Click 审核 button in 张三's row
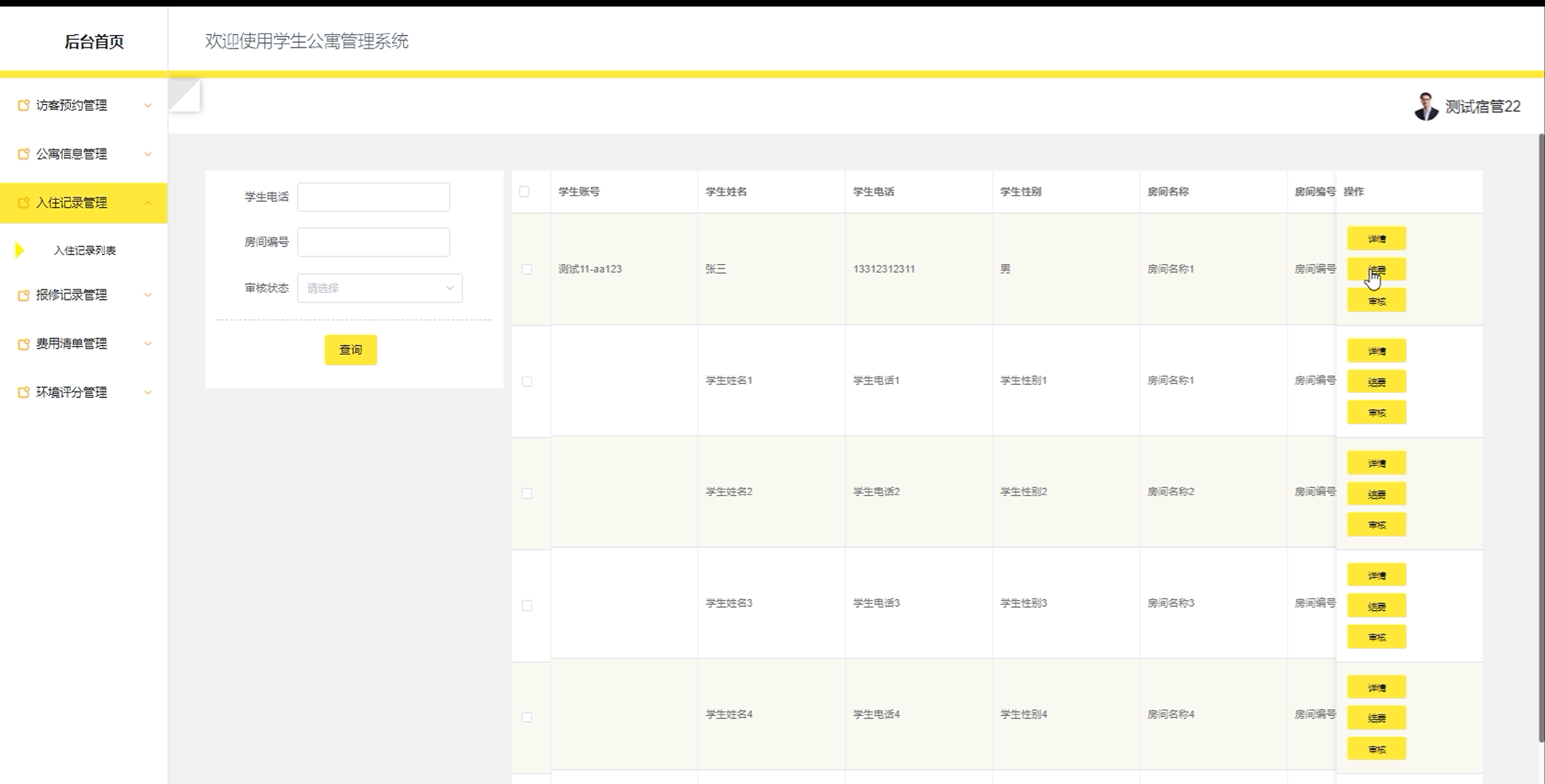 tap(1376, 301)
